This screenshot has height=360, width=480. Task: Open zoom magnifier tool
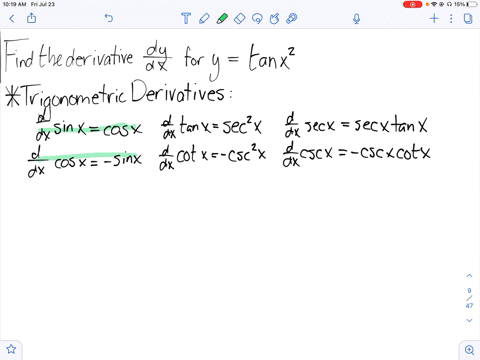pyautogui.click(x=469, y=350)
